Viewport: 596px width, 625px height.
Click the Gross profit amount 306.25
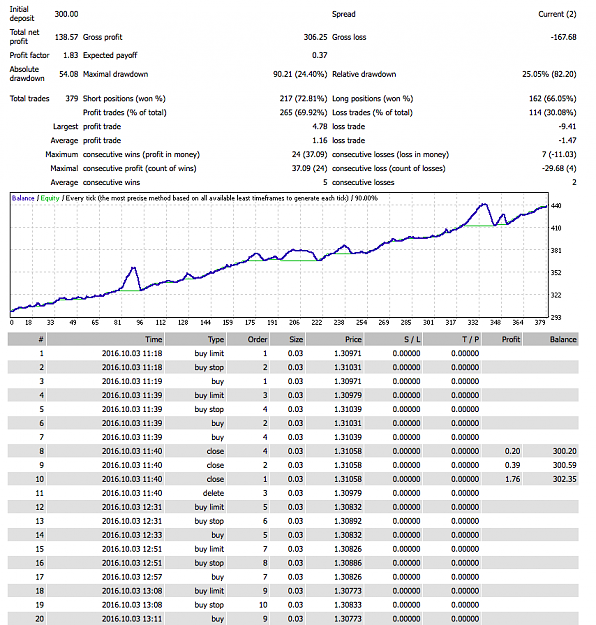pyautogui.click(x=315, y=37)
